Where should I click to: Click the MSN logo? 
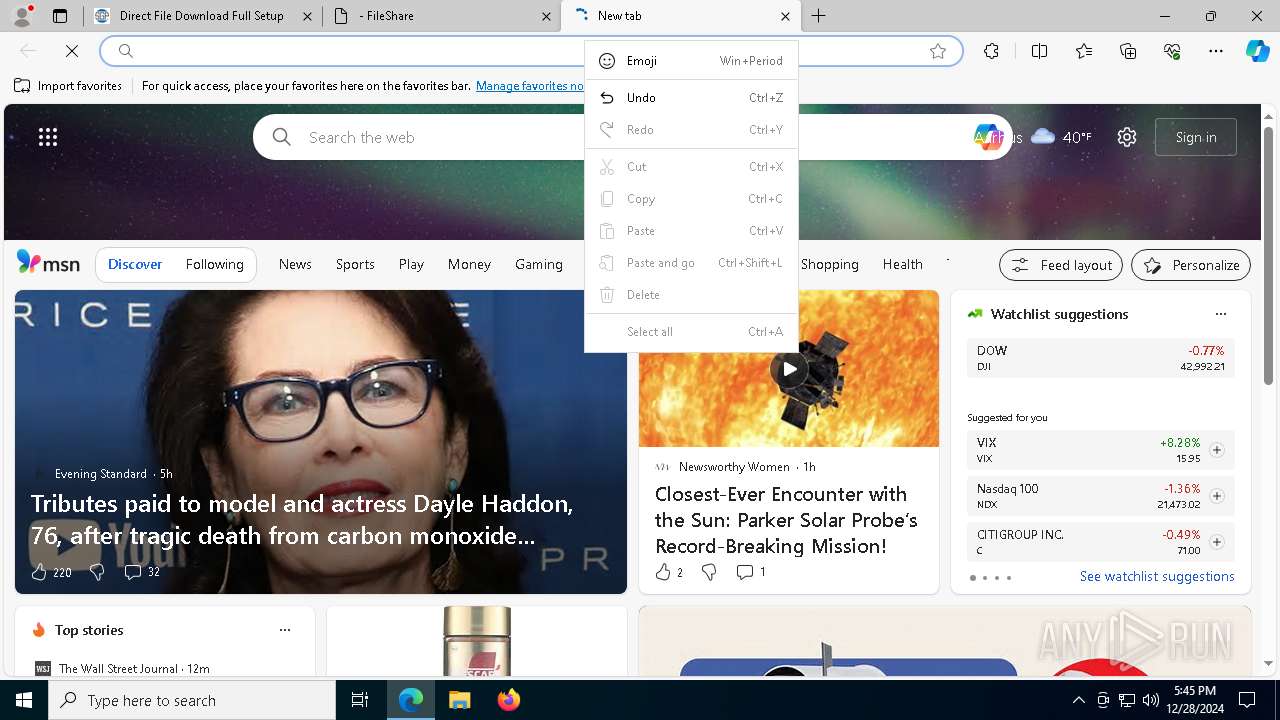point(48,263)
